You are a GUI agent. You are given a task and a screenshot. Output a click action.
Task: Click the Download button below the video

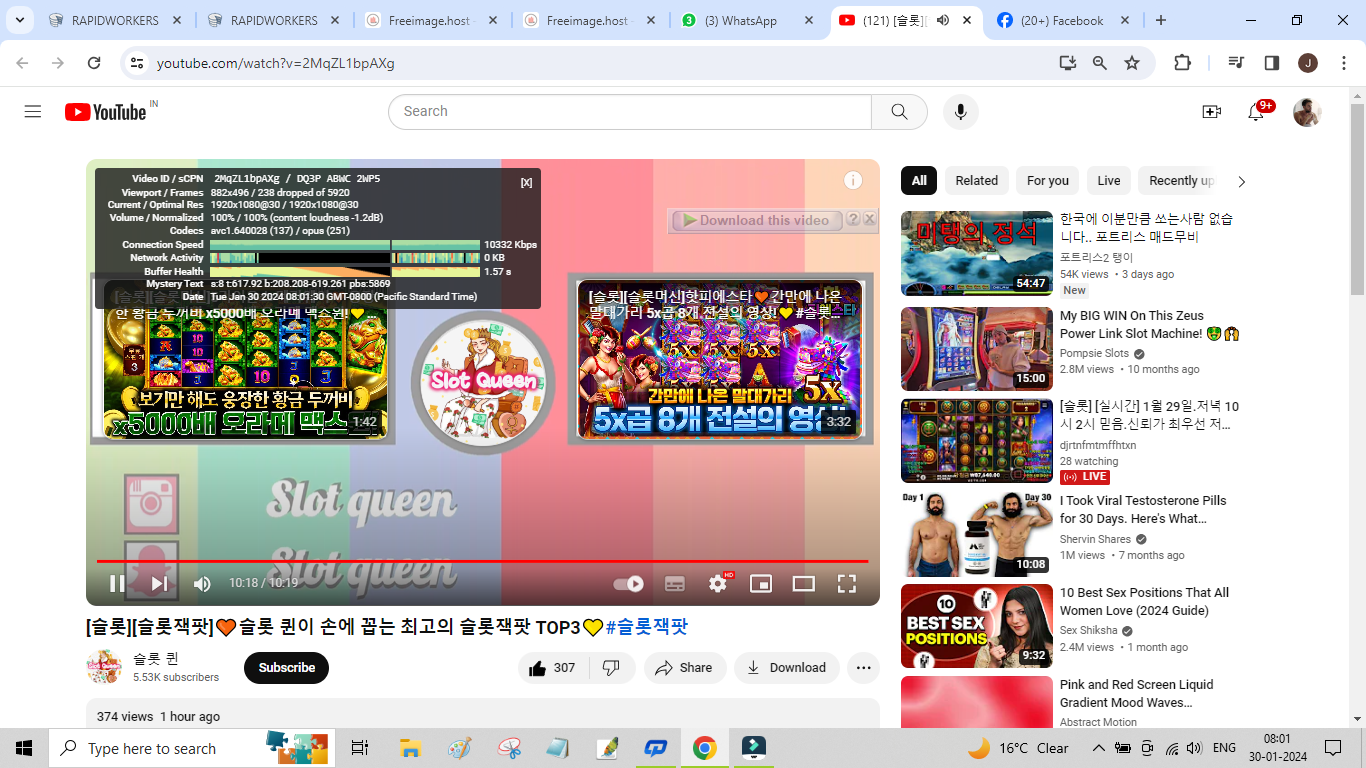[x=787, y=668]
